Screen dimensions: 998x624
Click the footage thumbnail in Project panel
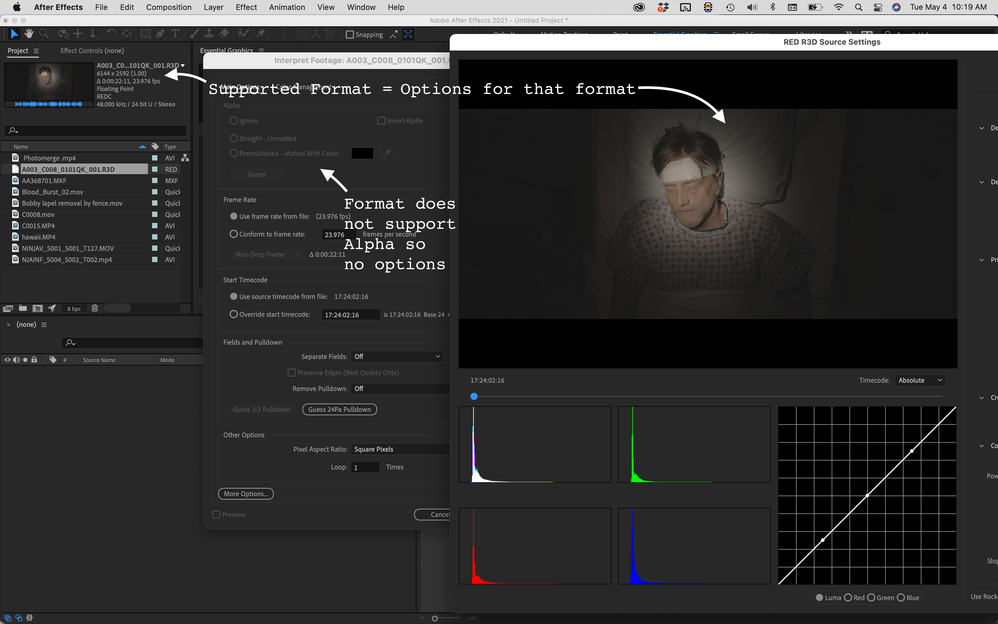pyautogui.click(x=48, y=85)
